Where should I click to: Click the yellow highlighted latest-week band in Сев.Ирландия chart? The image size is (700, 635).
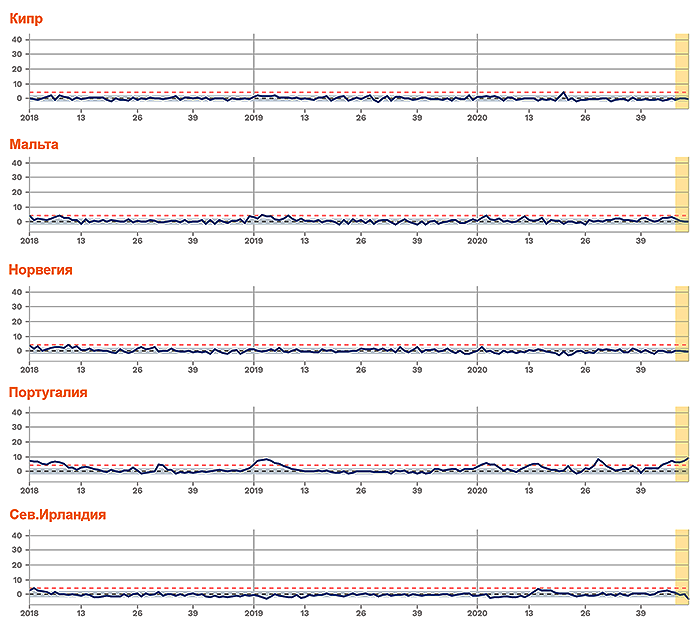(682, 567)
